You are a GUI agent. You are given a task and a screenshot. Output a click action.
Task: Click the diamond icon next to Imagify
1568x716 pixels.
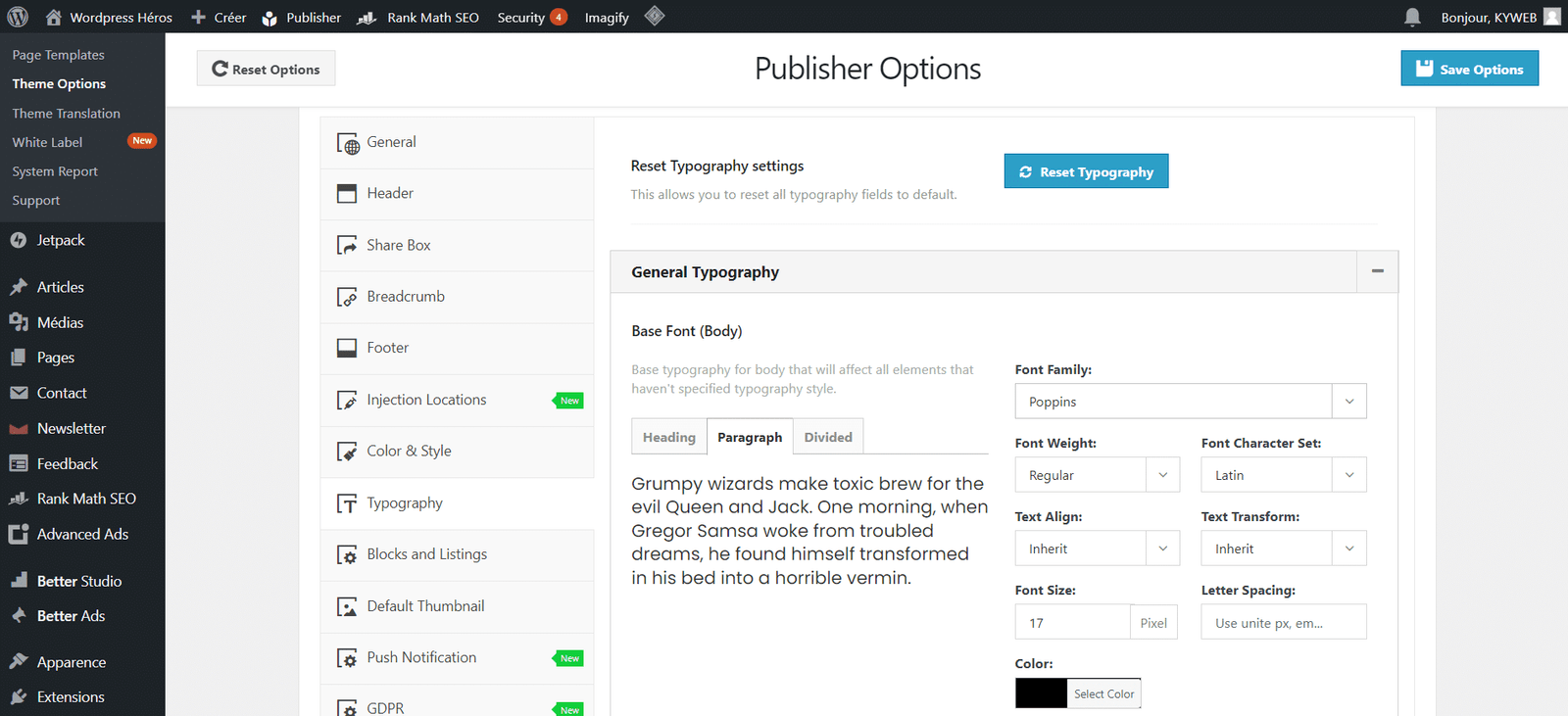pos(655,16)
